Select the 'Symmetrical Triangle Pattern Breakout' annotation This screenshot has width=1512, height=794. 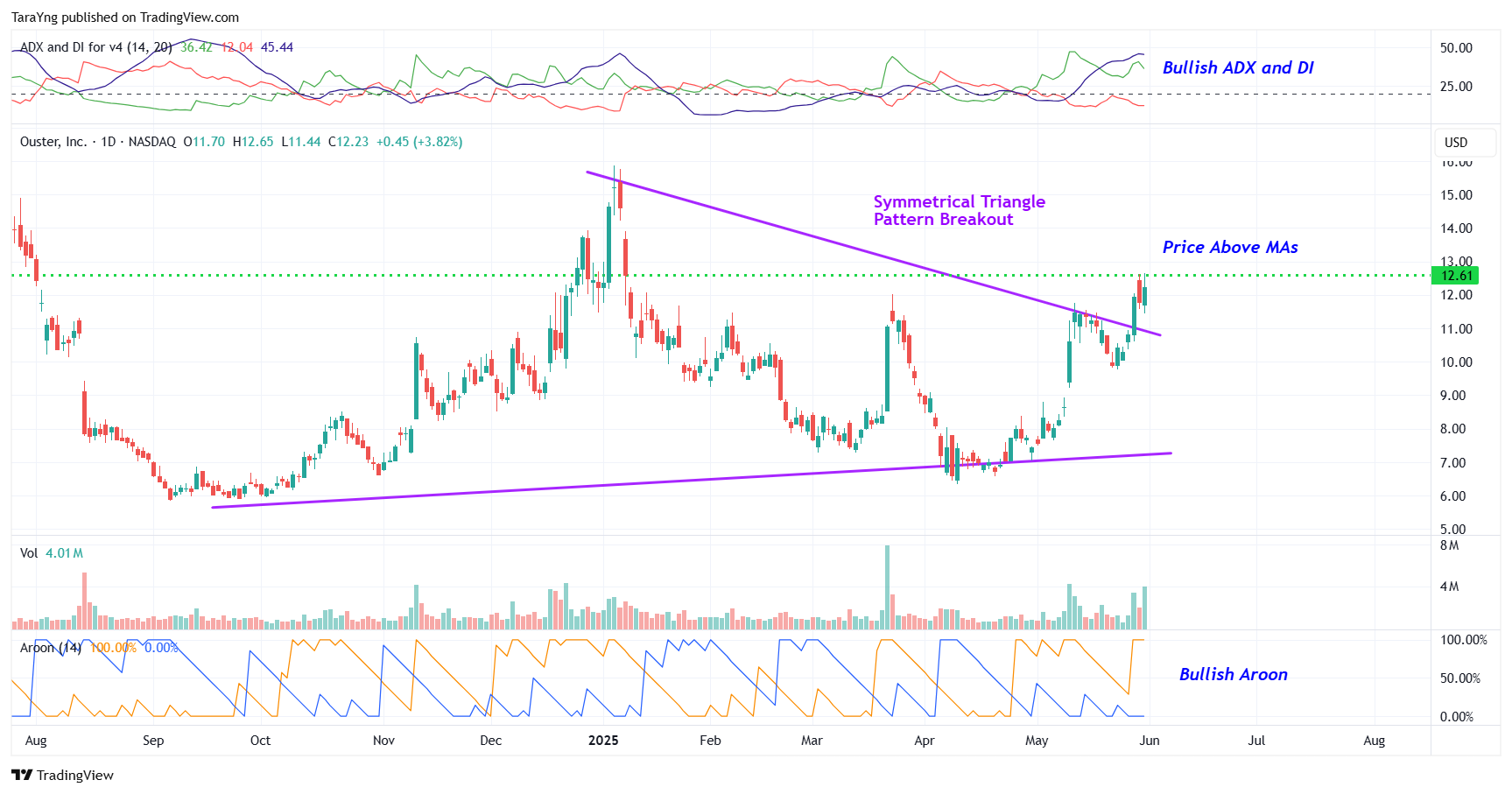coord(959,210)
